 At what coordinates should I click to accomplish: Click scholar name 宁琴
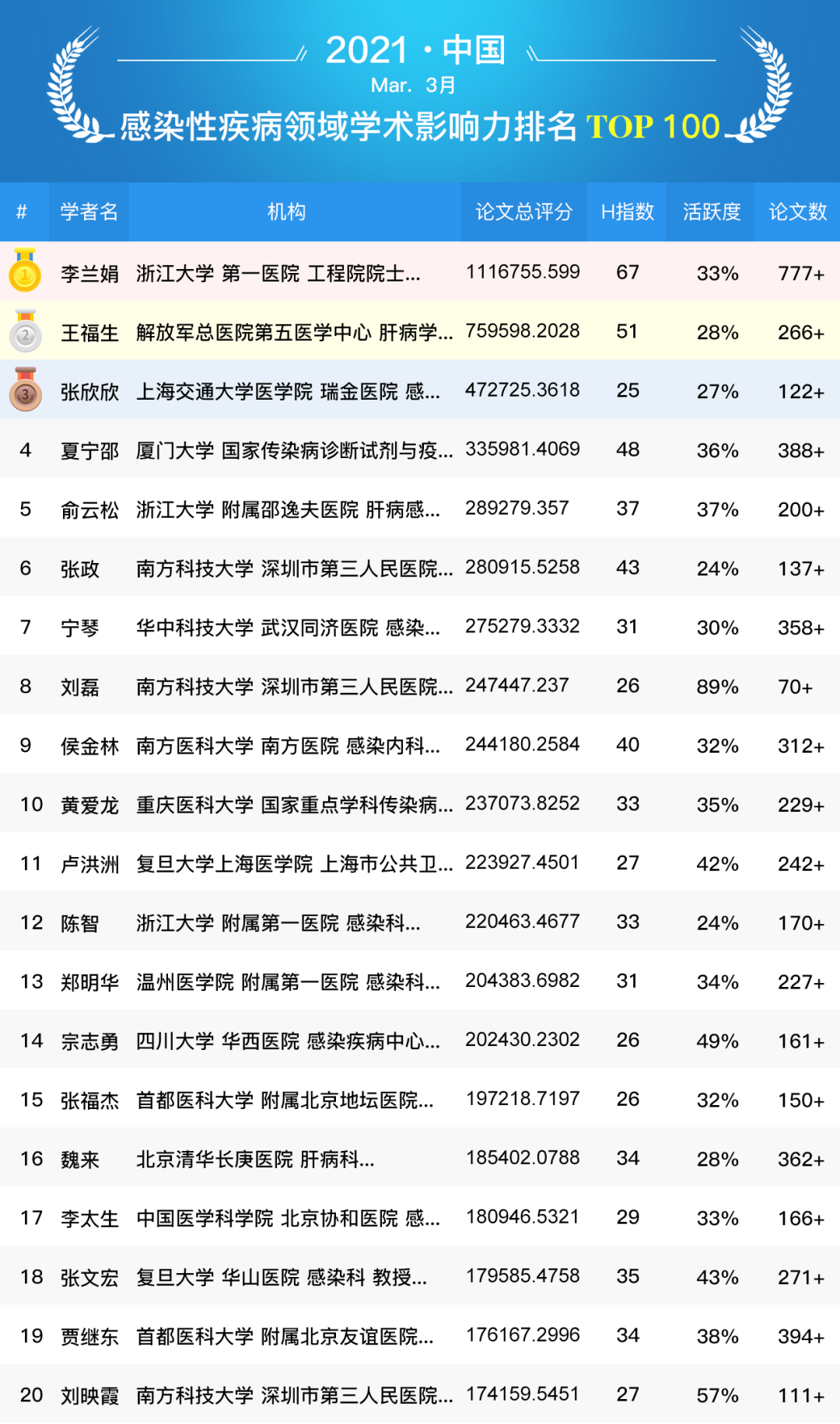tap(80, 628)
